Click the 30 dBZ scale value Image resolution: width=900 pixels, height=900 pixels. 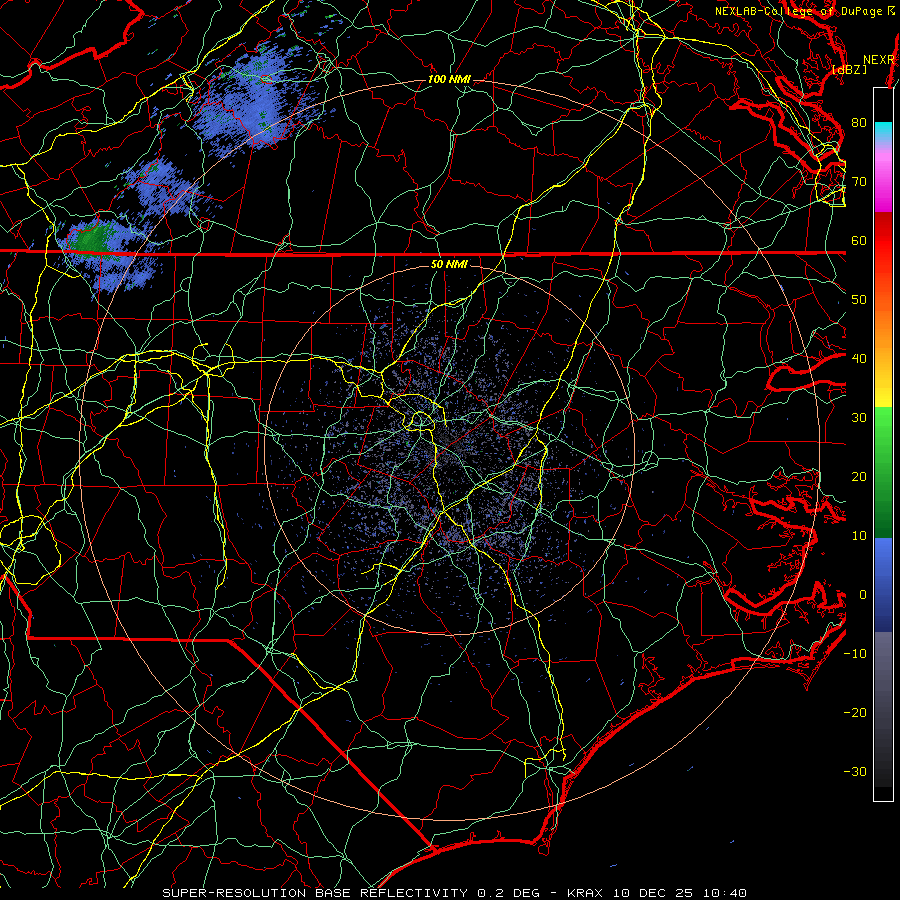coord(859,418)
